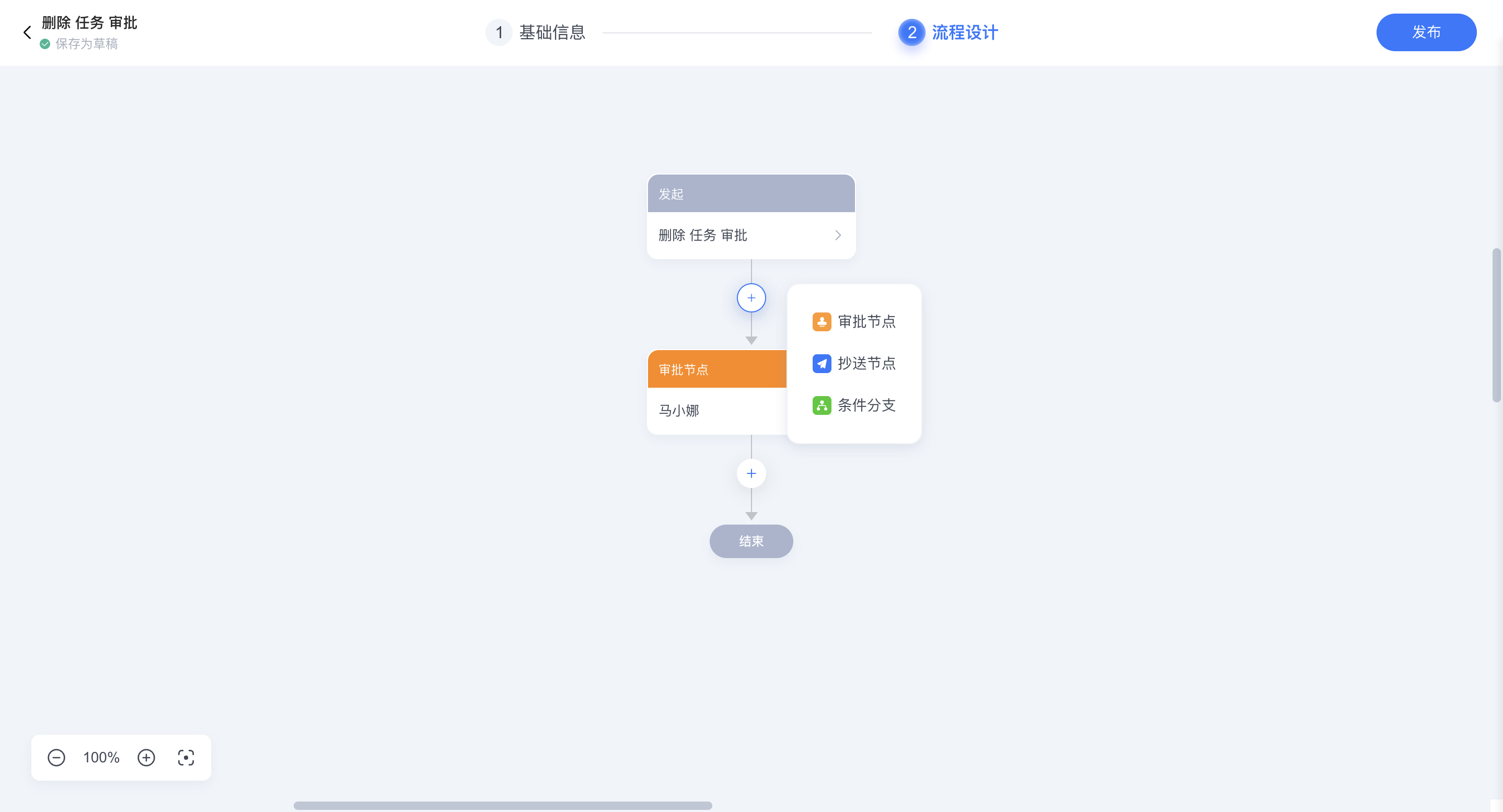This screenshot has width=1503, height=812.
Task: Click the green check beside 保存为草稿
Action: (45, 43)
